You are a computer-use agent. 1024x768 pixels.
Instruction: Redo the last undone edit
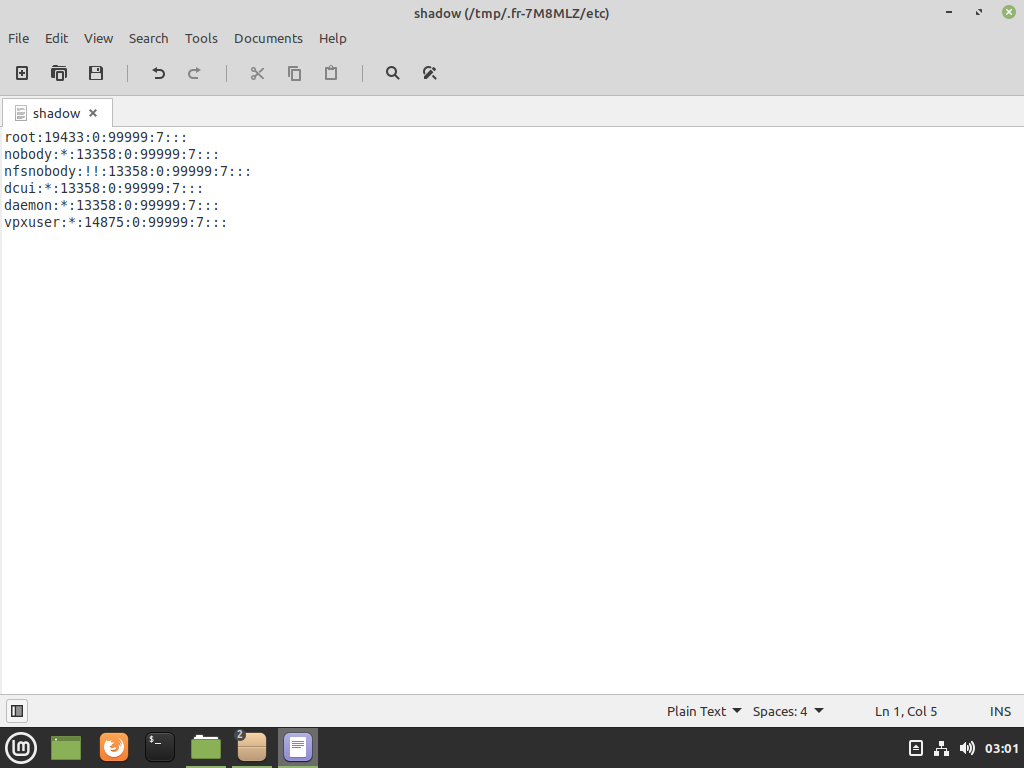tap(194, 73)
